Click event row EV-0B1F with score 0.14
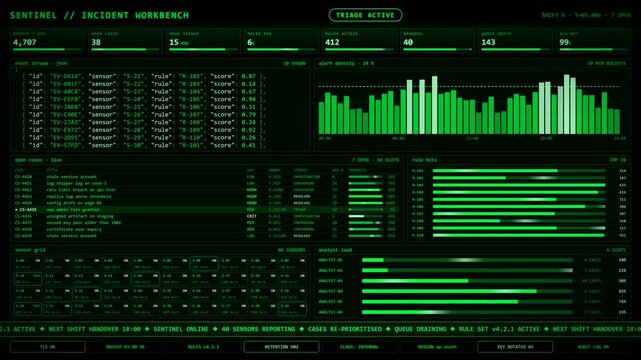641x360 pixels. point(144,84)
